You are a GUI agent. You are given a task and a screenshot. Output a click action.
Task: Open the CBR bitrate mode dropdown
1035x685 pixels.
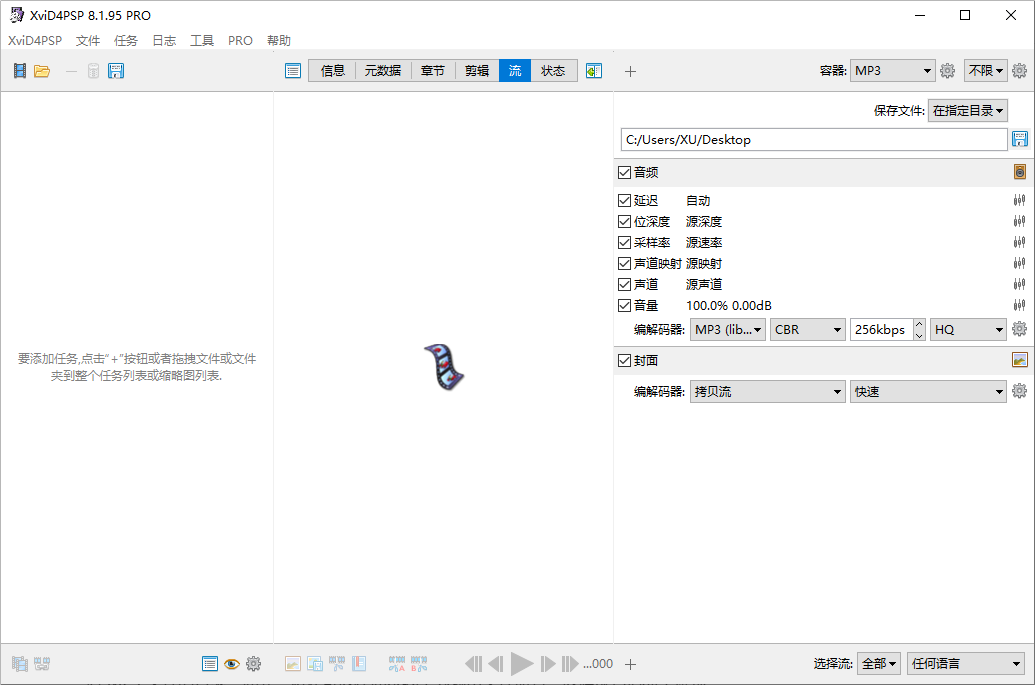808,329
